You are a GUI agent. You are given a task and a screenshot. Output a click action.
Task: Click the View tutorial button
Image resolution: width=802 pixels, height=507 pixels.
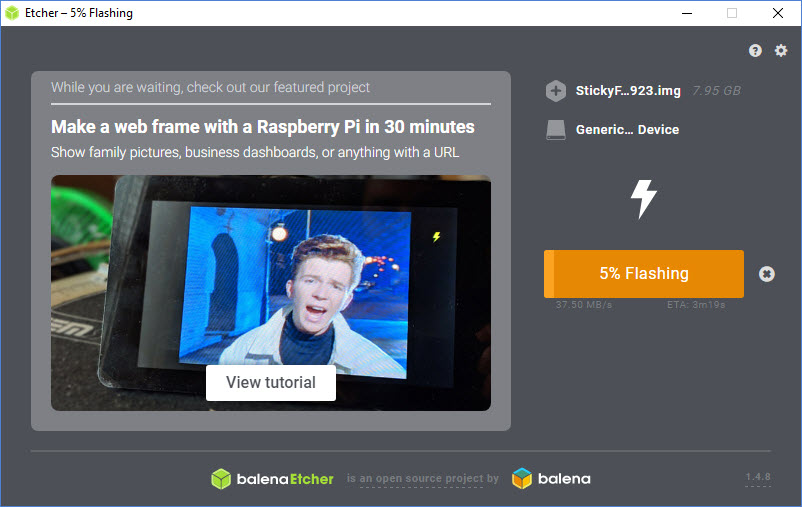pyautogui.click(x=271, y=383)
